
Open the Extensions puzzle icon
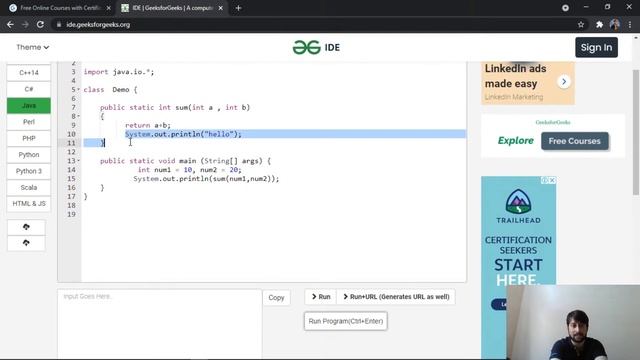[x=599, y=24]
